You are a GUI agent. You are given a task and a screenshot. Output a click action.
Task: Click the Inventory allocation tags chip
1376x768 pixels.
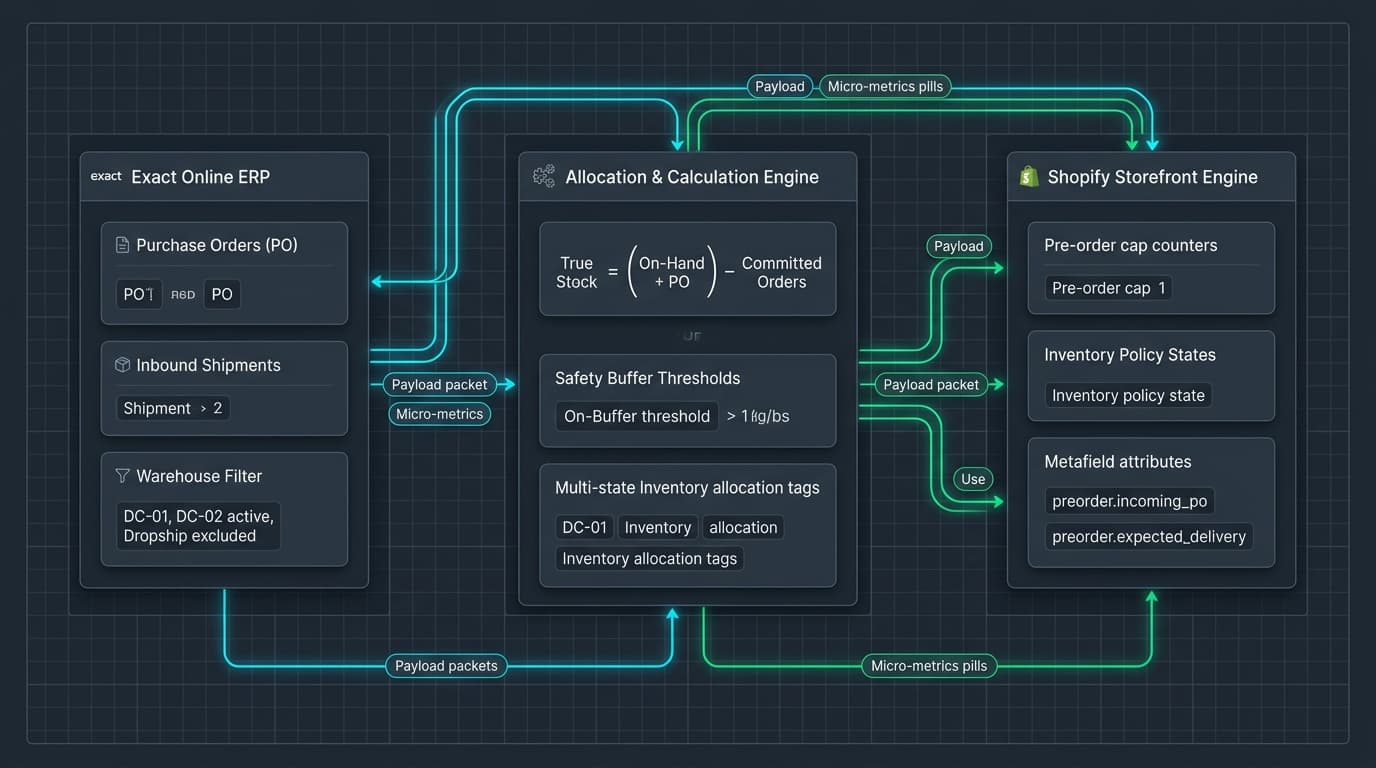coord(650,559)
